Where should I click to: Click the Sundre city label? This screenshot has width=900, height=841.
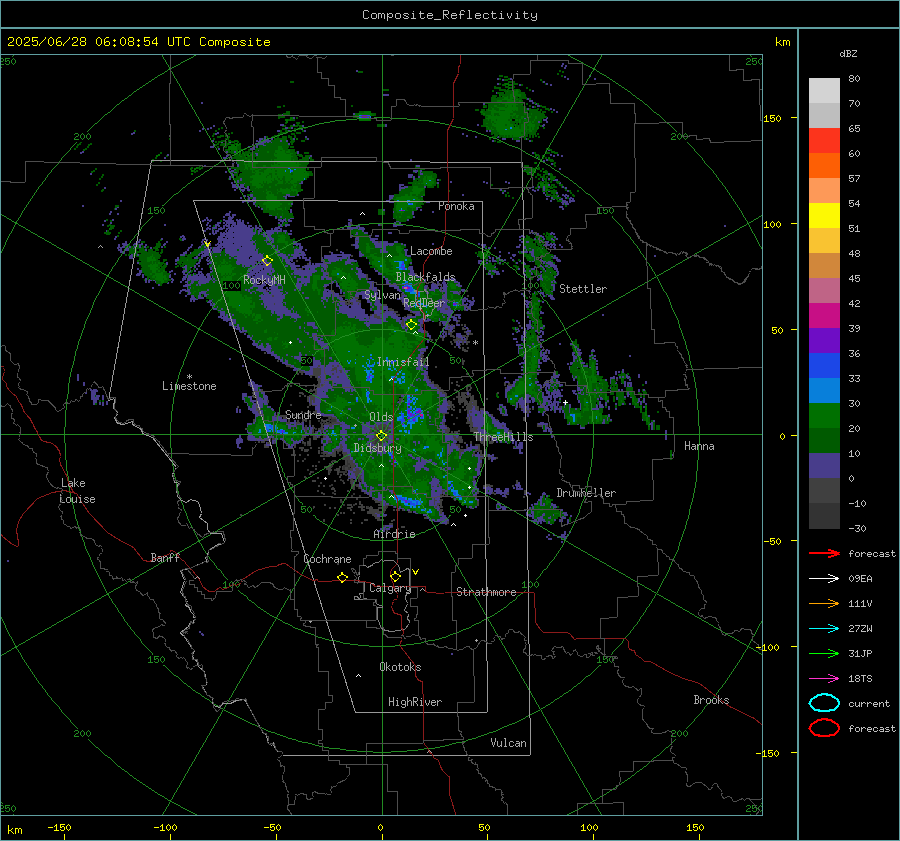303,414
